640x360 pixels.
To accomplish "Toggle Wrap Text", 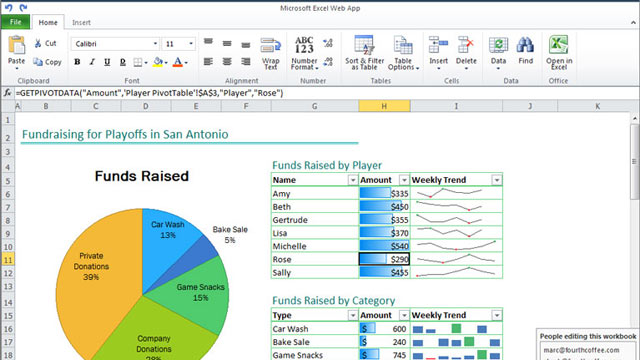I will pos(270,54).
